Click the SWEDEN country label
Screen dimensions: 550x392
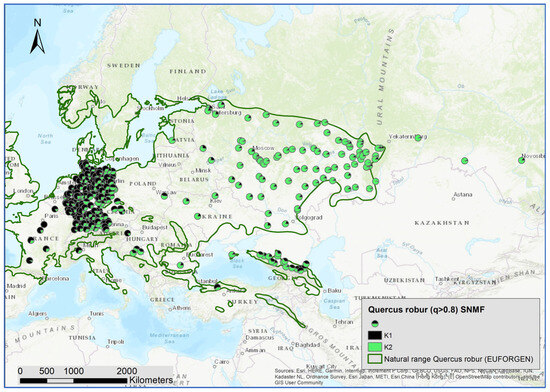[x=123, y=66]
